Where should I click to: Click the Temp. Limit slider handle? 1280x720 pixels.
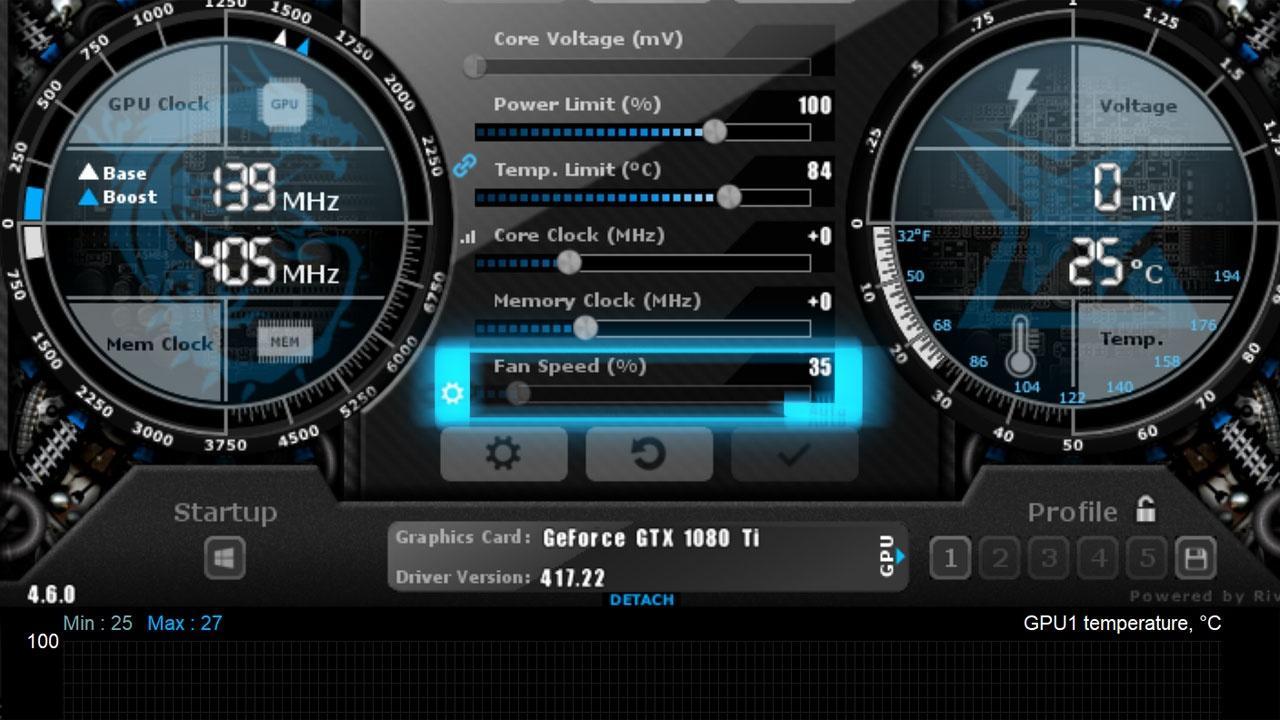729,196
